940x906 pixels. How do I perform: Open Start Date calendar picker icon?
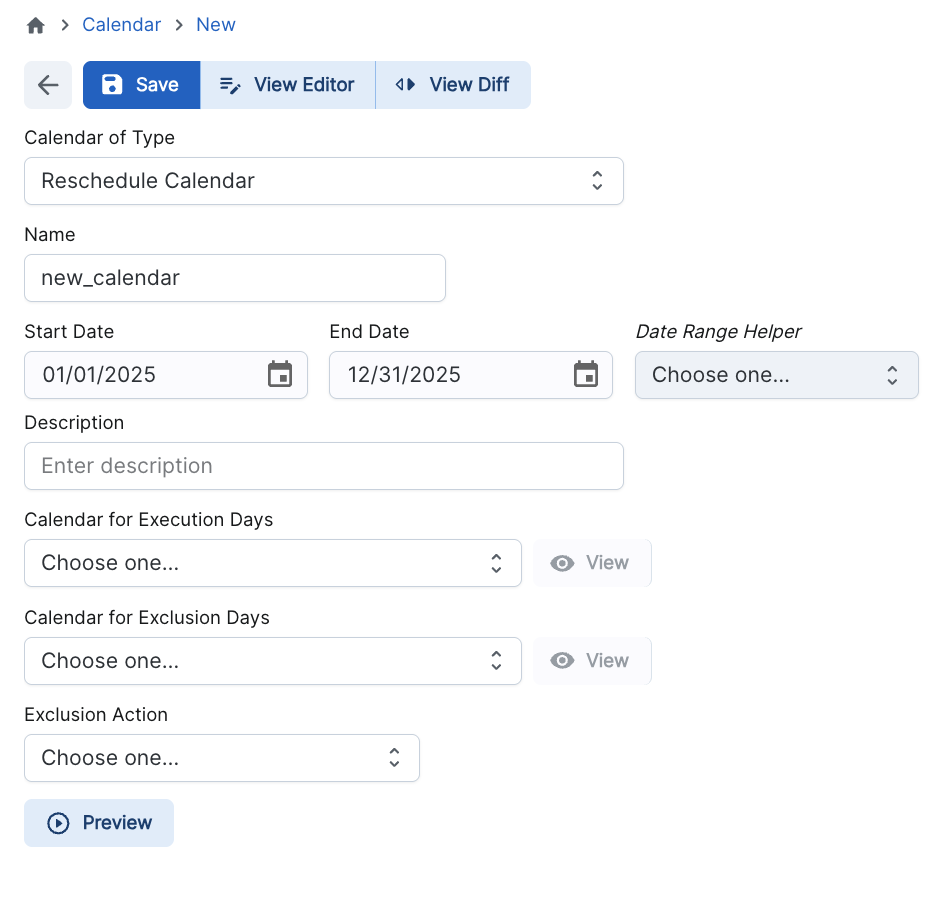click(x=280, y=375)
